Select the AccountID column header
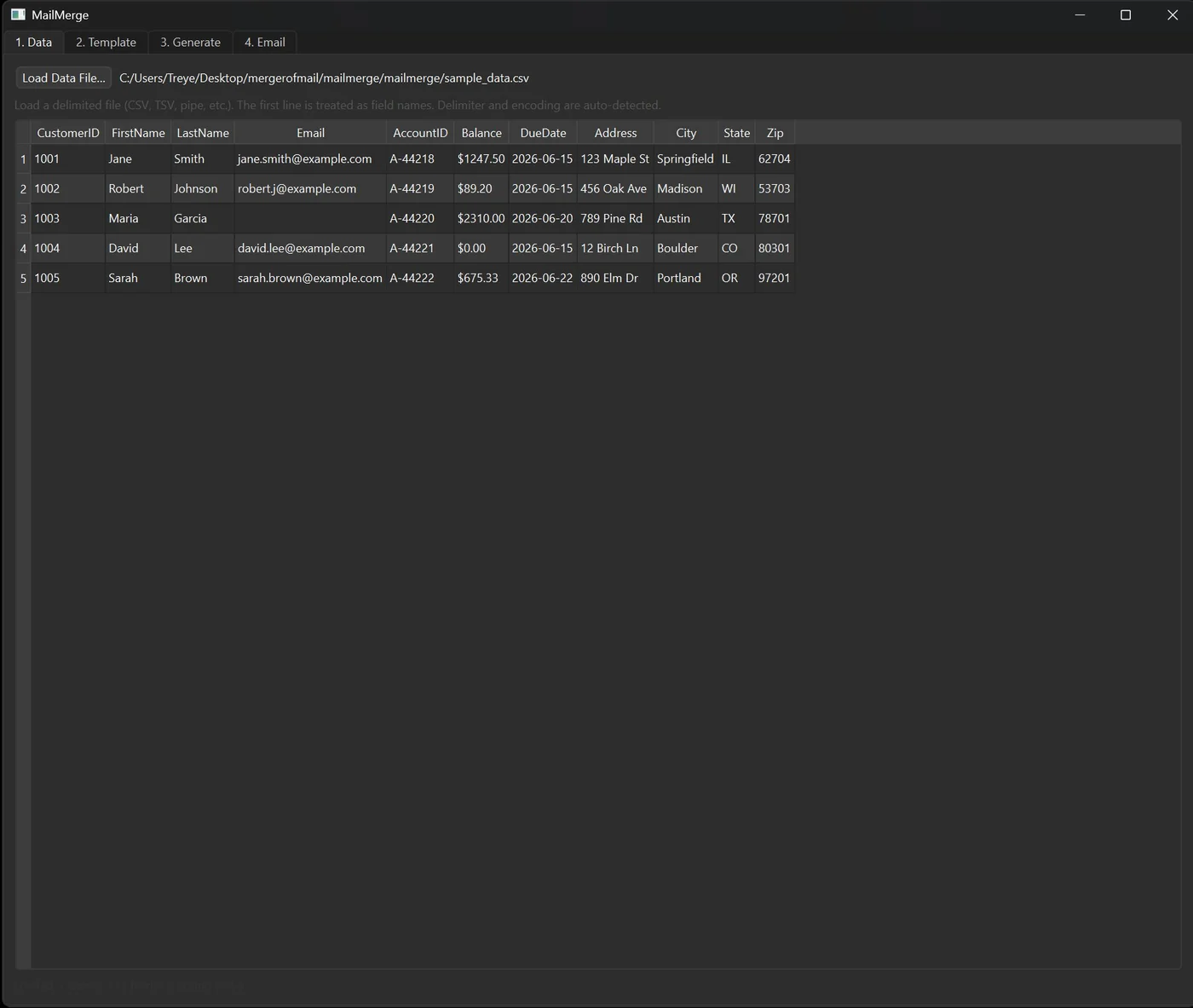Image resolution: width=1193 pixels, height=1008 pixels. (x=420, y=133)
